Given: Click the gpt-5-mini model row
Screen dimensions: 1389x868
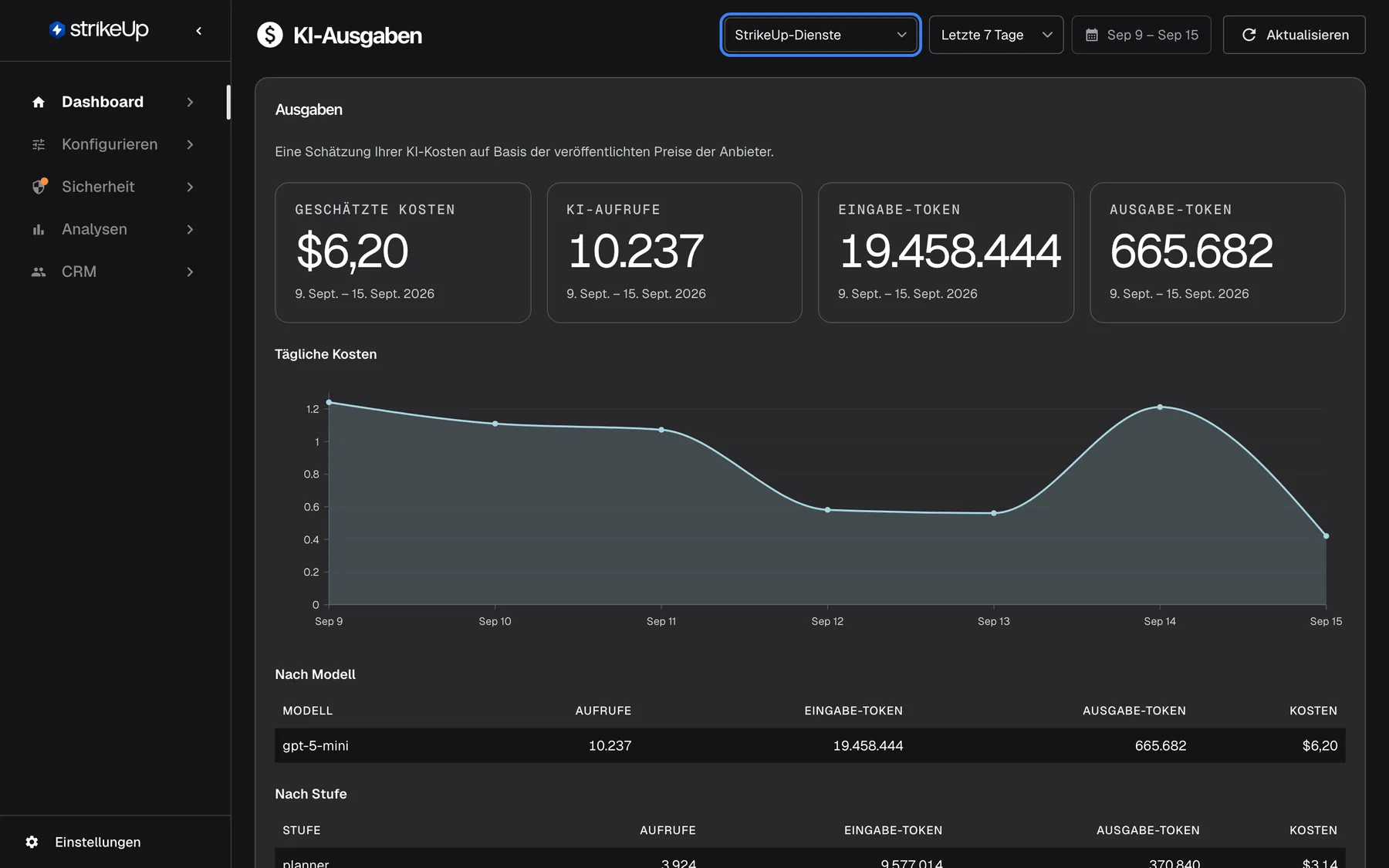Looking at the screenshot, I should coord(810,745).
